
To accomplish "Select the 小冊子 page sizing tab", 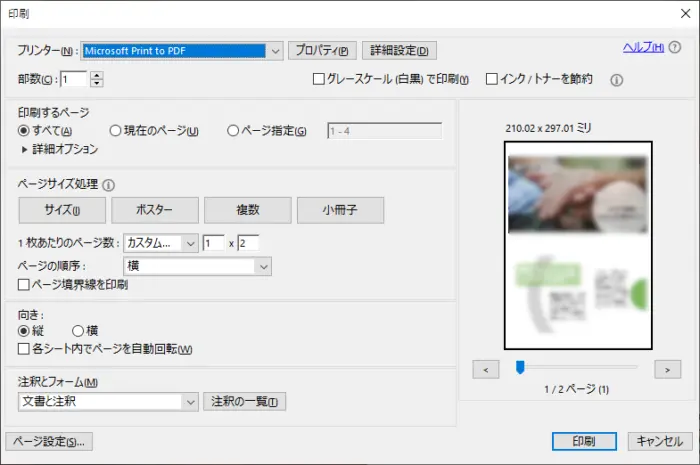I will pos(340,210).
